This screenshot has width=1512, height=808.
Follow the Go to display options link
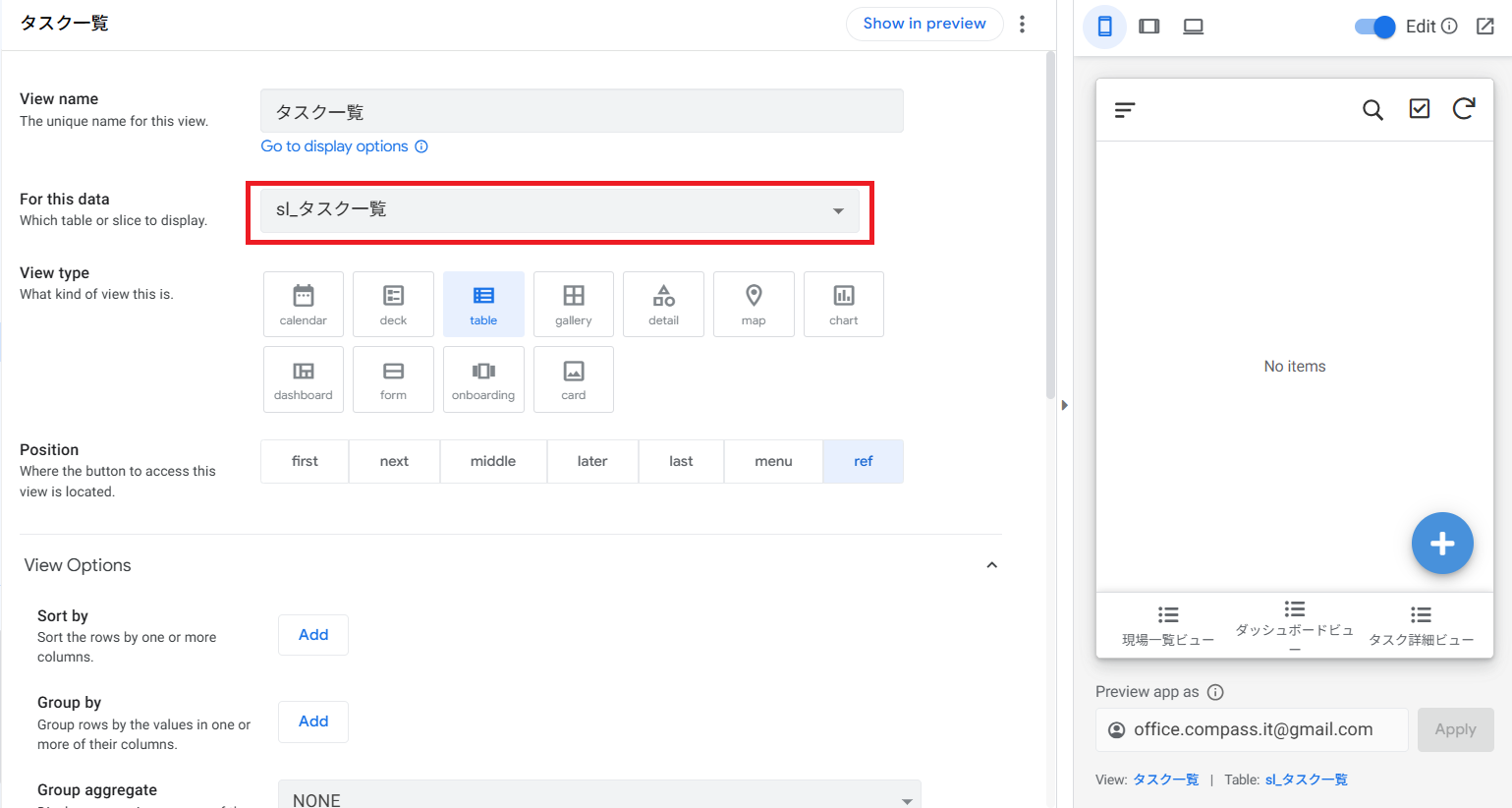click(x=334, y=146)
